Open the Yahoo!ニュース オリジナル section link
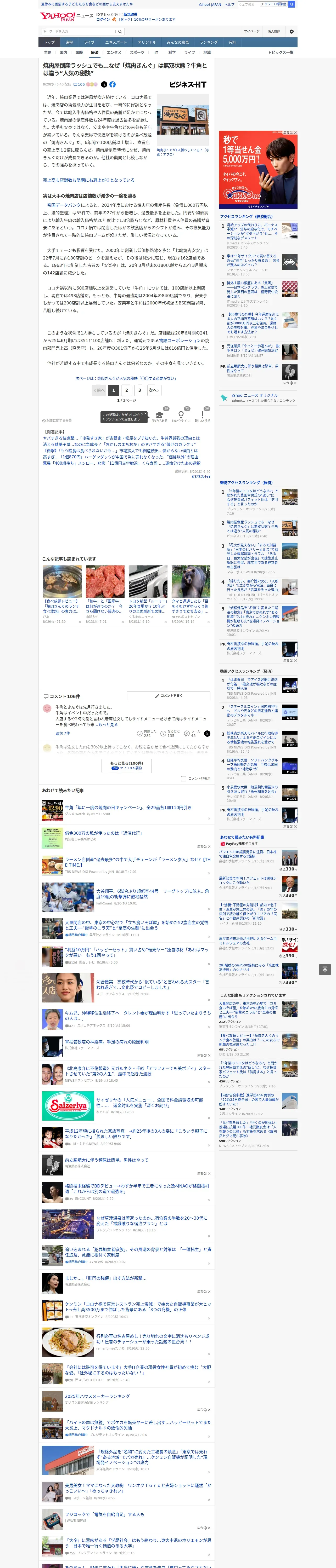The width and height of the screenshot is (336, 1568). pos(254,396)
